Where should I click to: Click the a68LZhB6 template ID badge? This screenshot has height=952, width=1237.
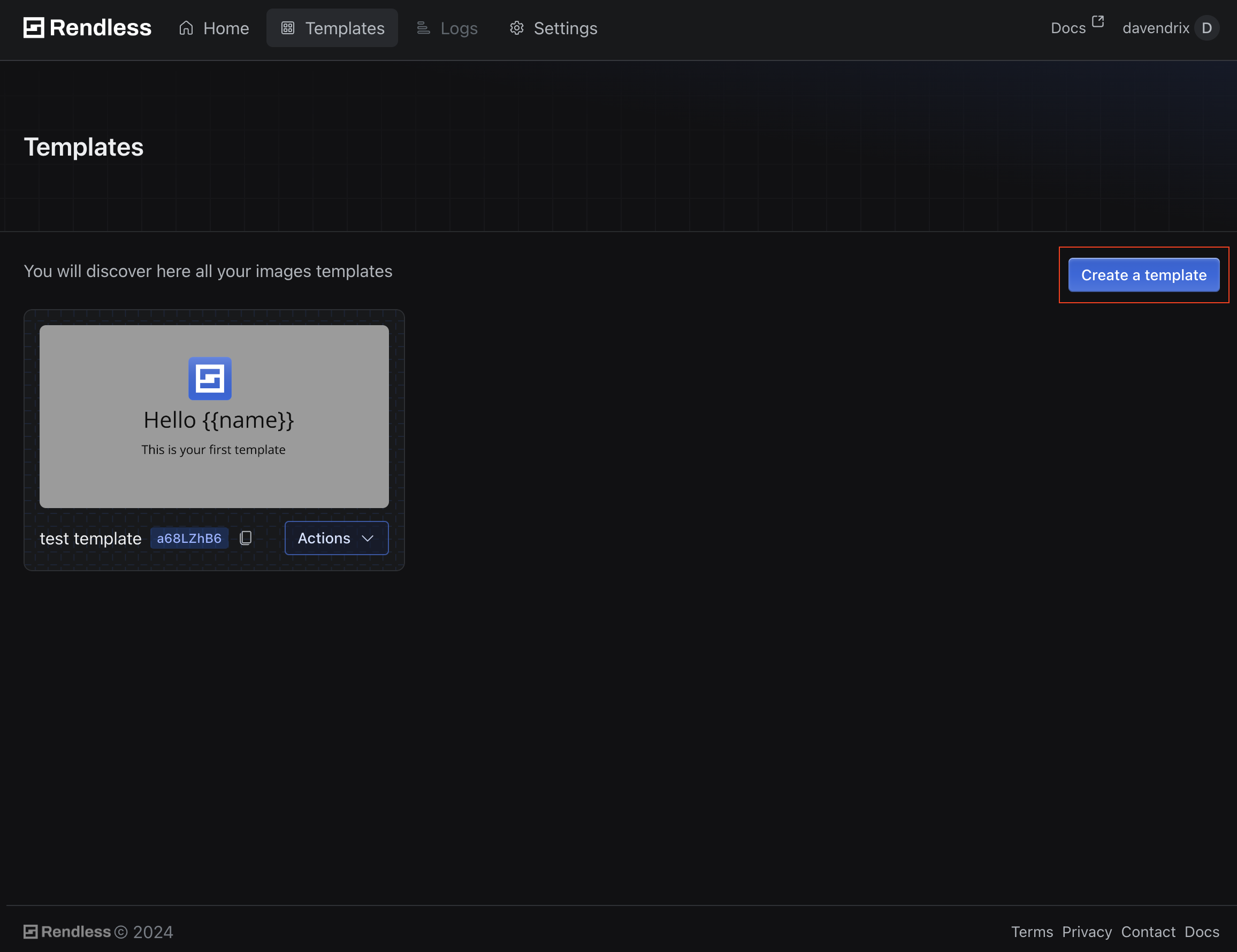pyautogui.click(x=189, y=538)
